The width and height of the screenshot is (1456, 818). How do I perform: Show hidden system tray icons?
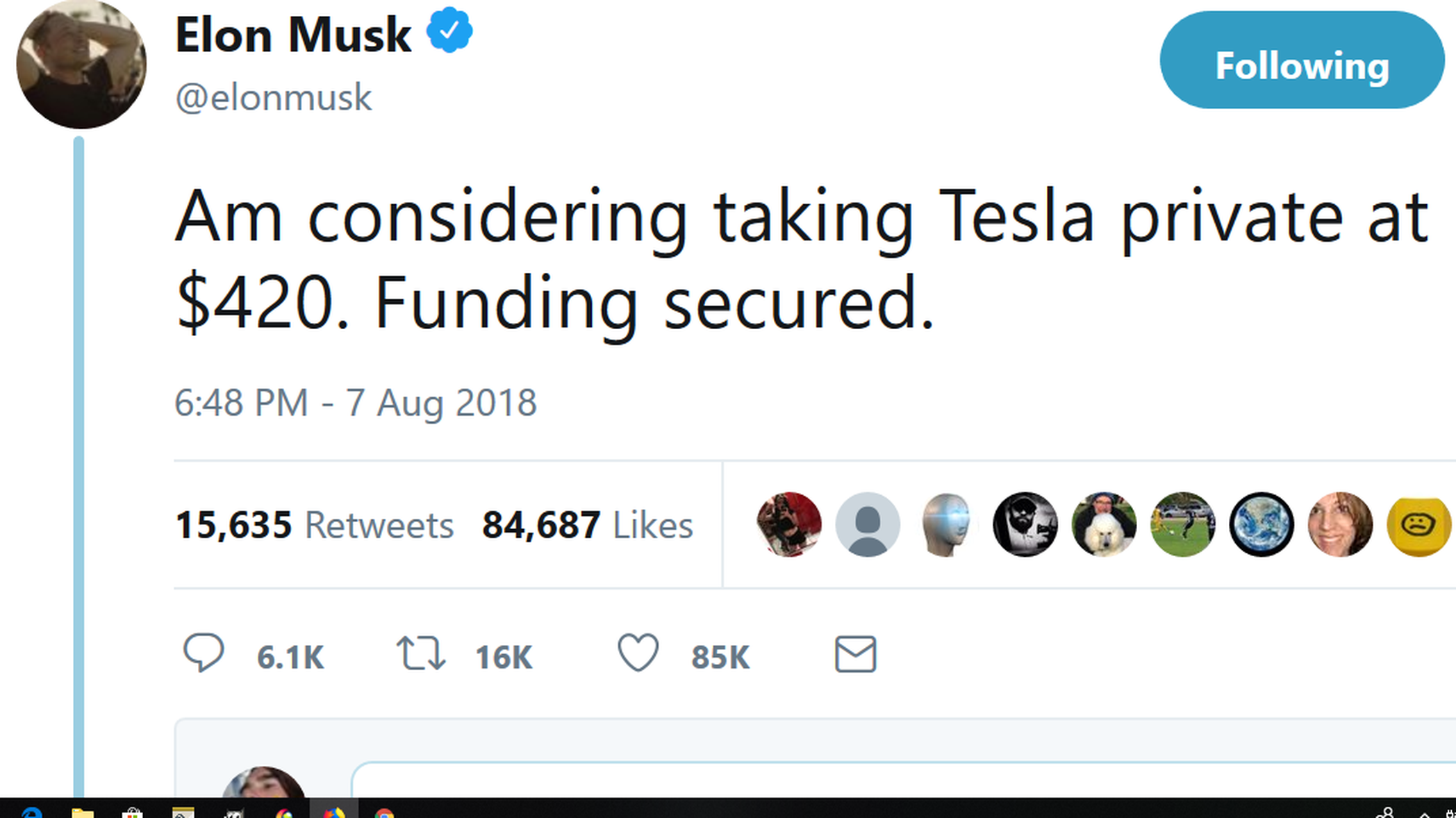click(1424, 814)
